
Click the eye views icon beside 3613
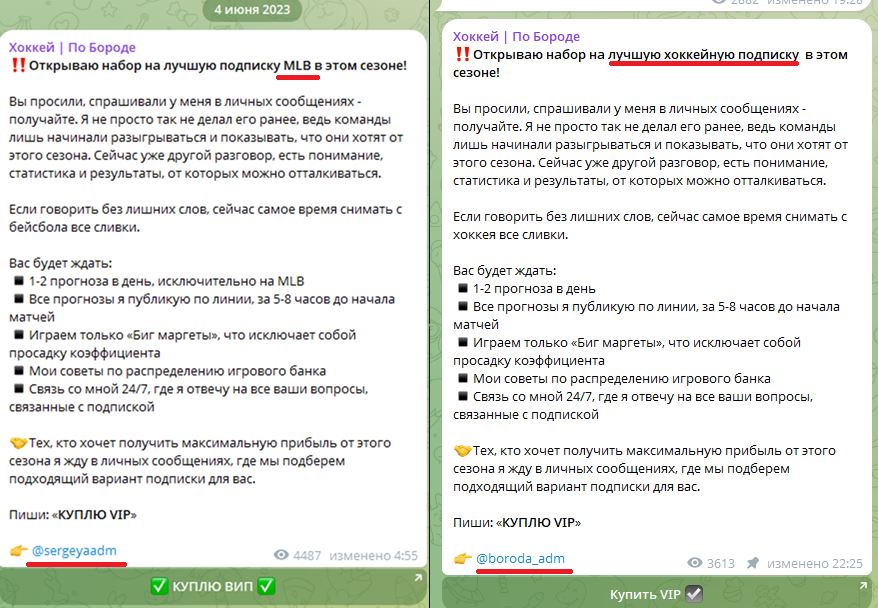pyautogui.click(x=695, y=563)
